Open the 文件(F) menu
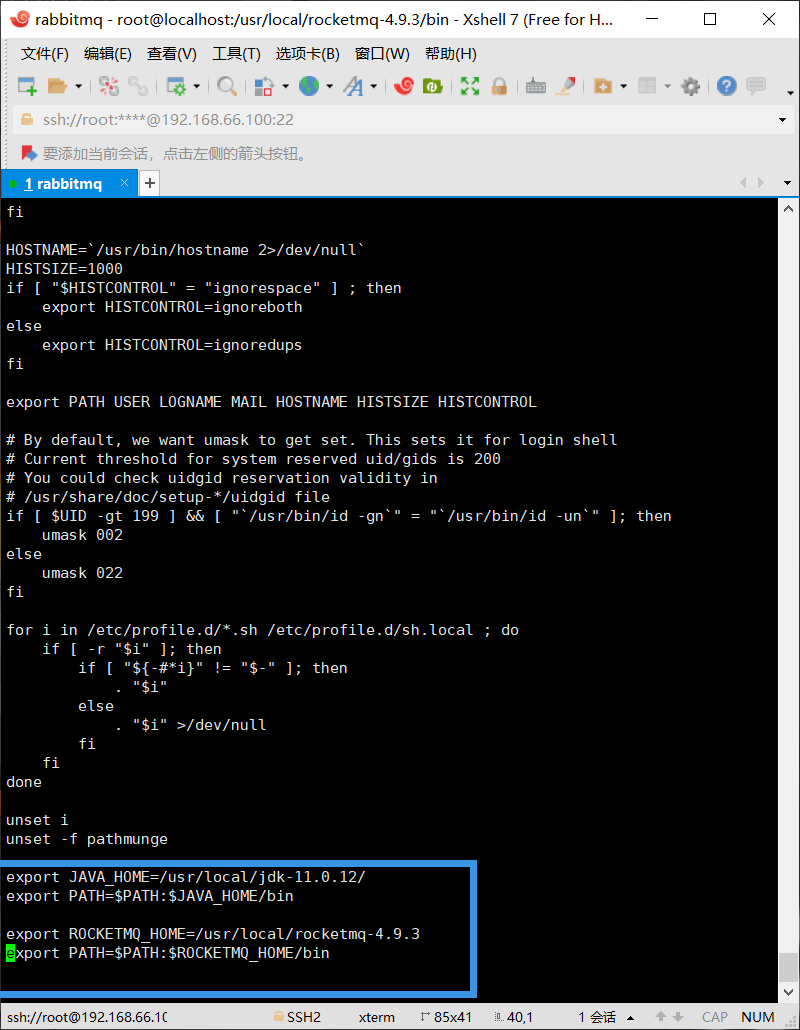Screen dimensions: 800x1030 point(45,54)
